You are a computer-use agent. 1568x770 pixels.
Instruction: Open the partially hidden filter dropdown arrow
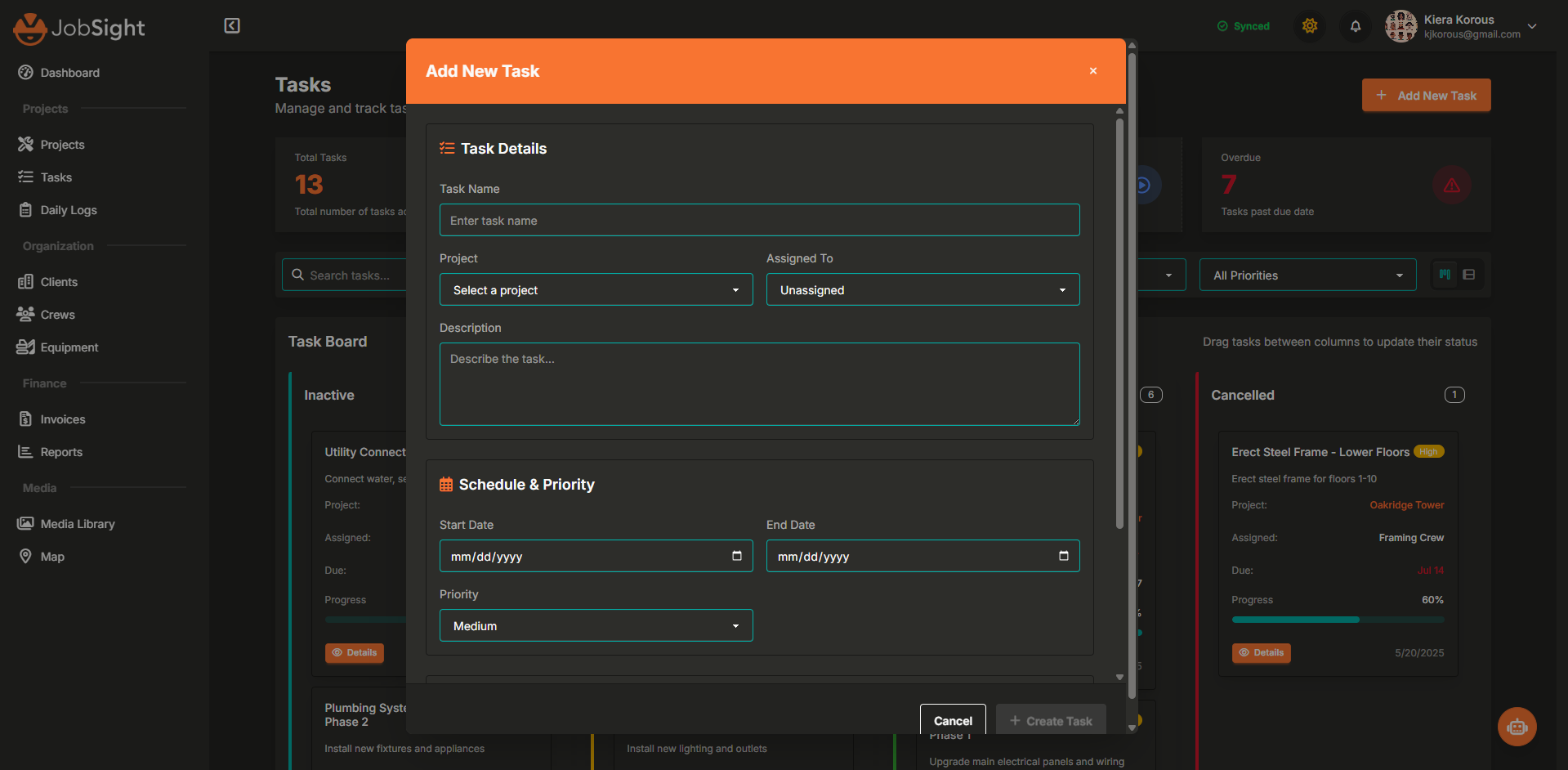pos(1169,275)
